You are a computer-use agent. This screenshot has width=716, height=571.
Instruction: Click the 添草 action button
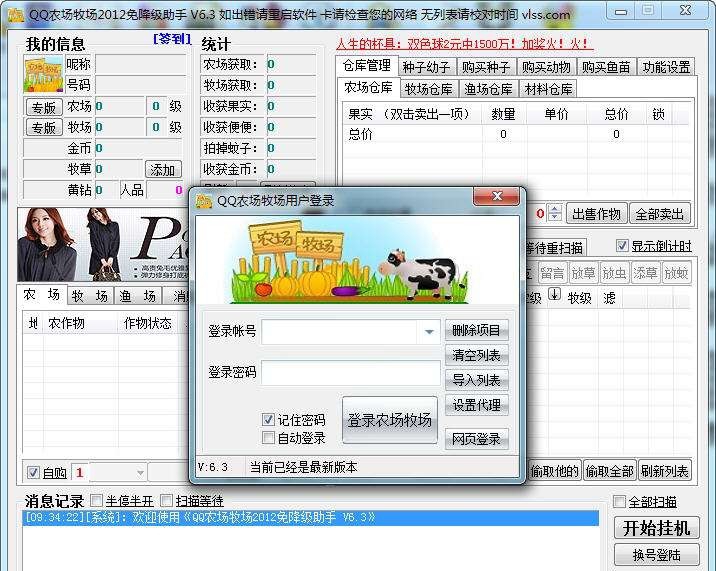coord(645,273)
